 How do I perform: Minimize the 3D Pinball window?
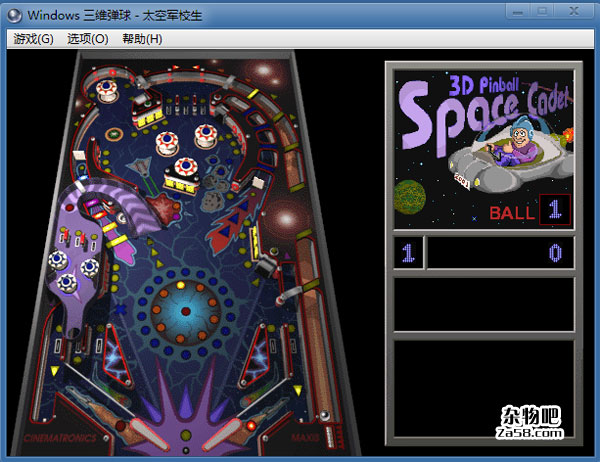coord(518,11)
